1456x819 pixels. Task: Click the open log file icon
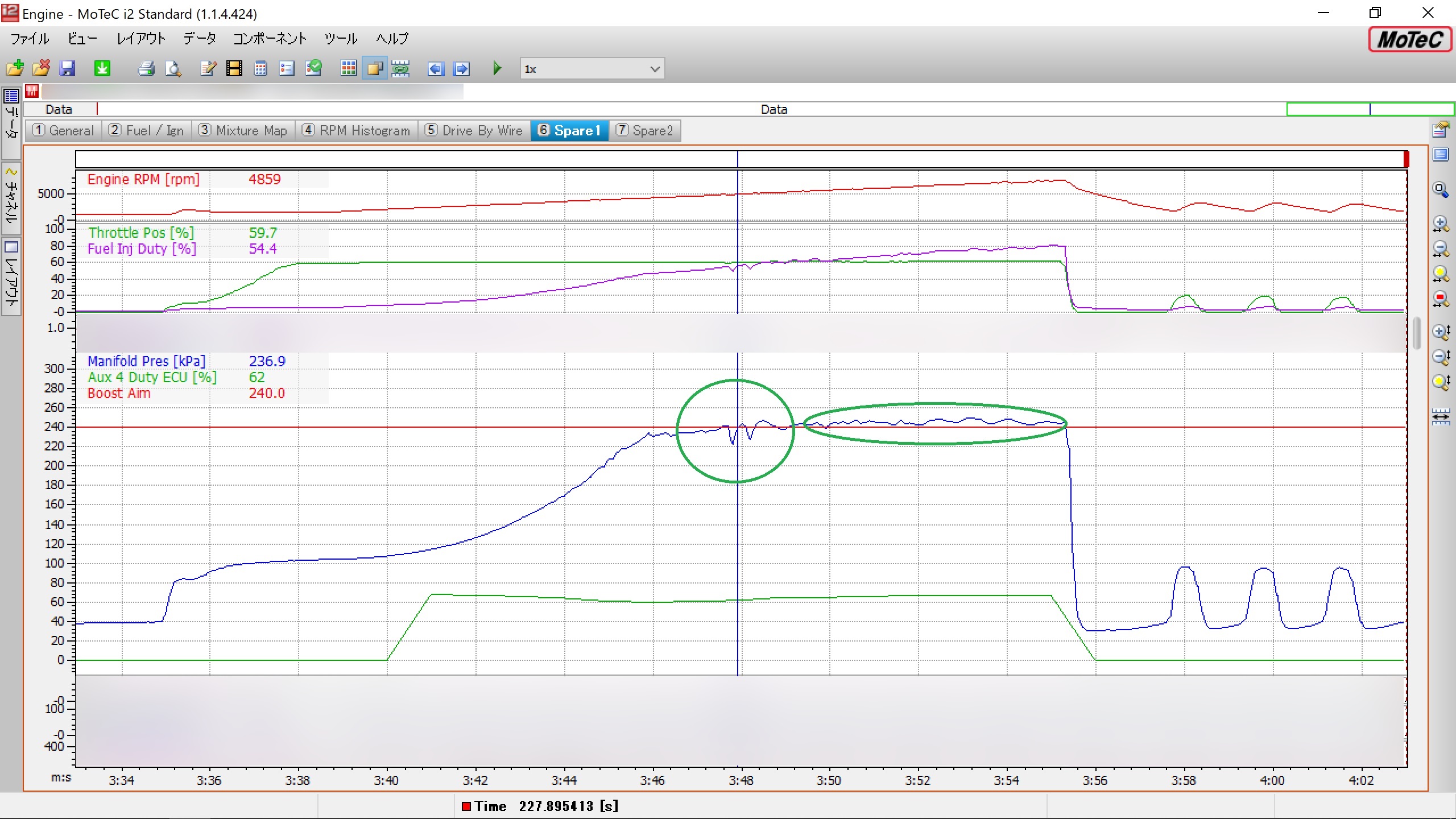15,69
